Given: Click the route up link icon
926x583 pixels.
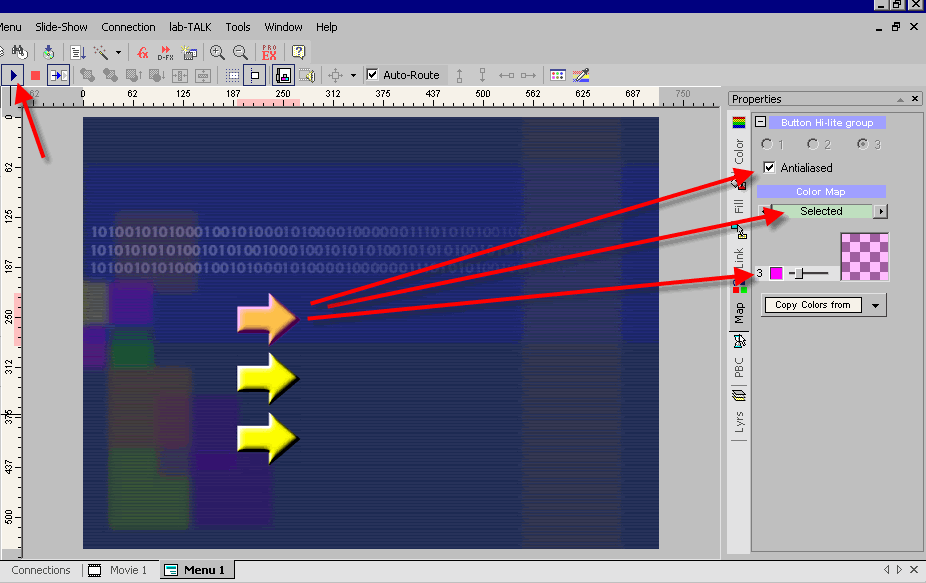Looking at the screenshot, I should pos(459,76).
